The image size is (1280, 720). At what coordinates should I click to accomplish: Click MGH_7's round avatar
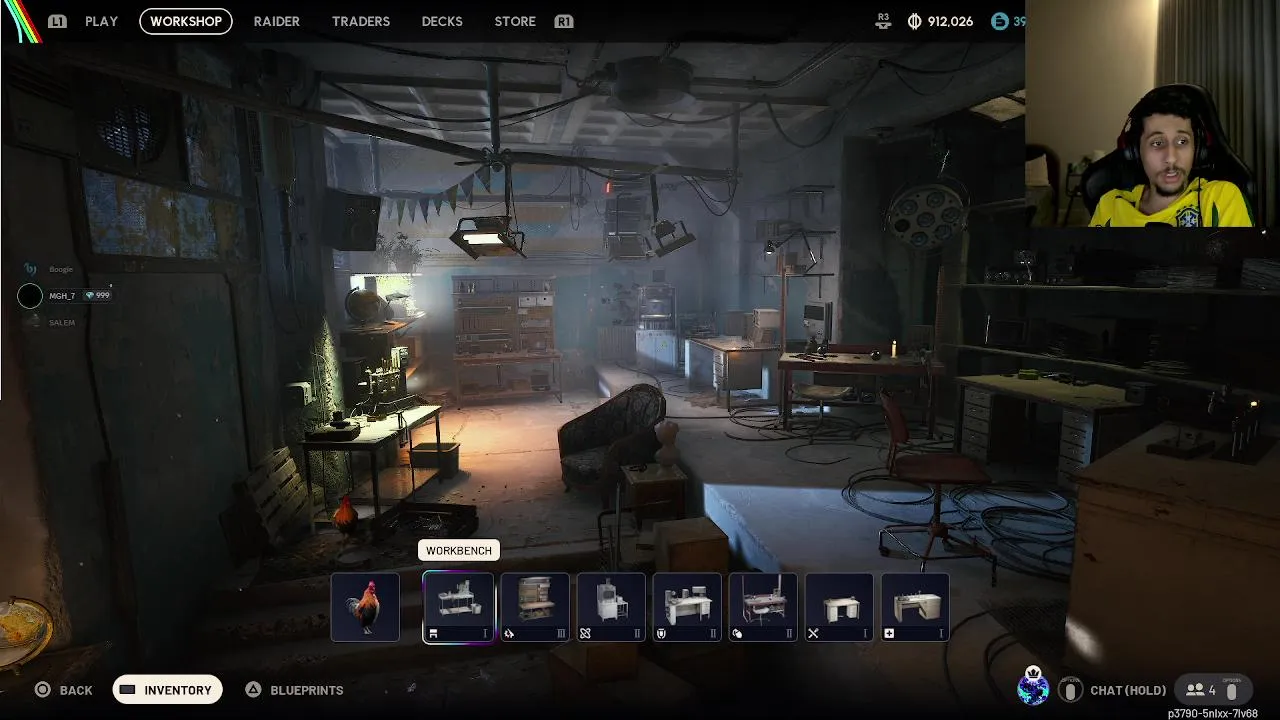(30, 296)
